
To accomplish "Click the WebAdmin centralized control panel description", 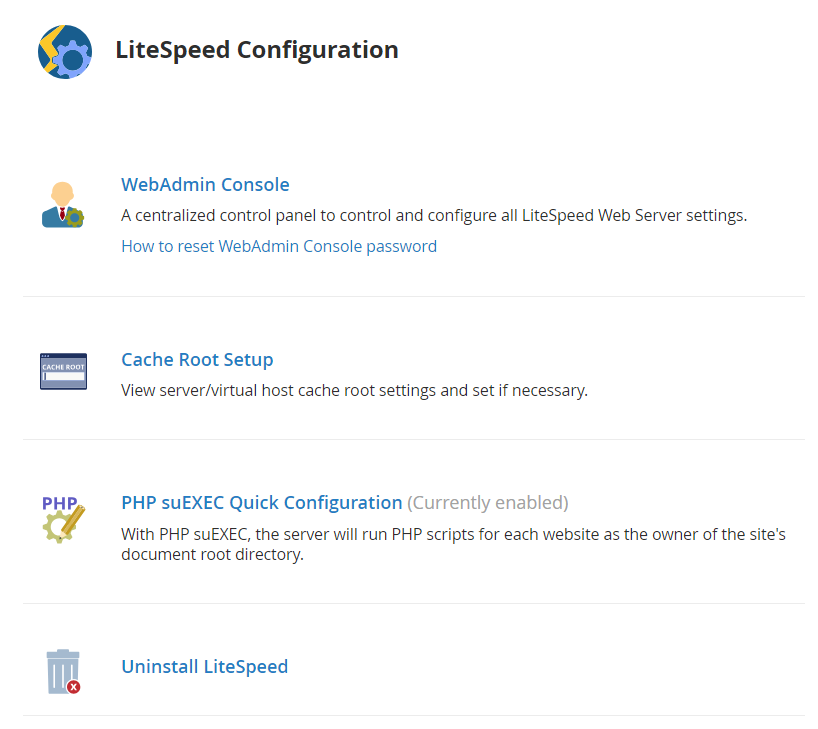I will point(434,215).
